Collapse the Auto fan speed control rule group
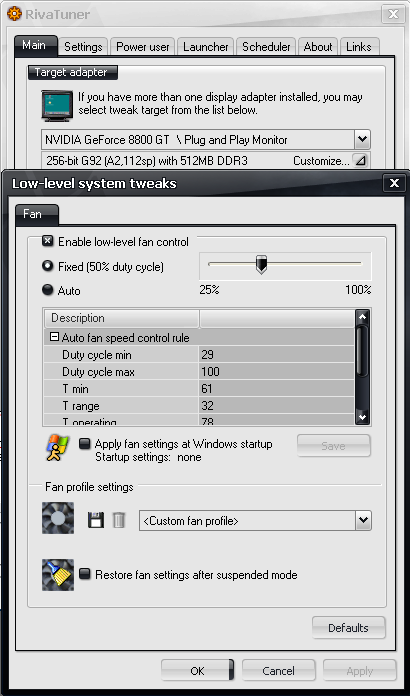 (54, 337)
